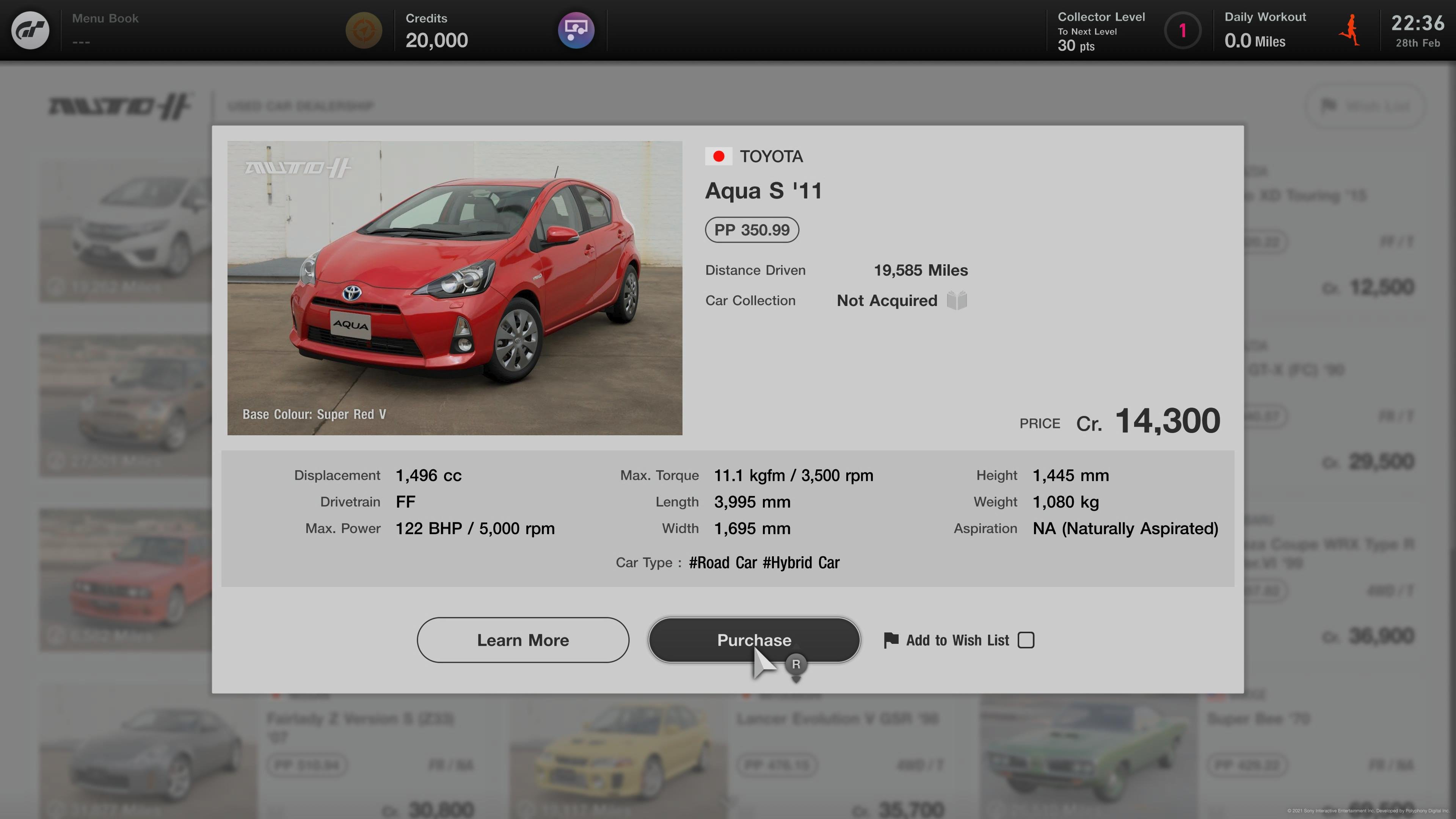Tick the Add to Wish List checkbox
Screen dimensions: 1456x819
tap(1025, 640)
